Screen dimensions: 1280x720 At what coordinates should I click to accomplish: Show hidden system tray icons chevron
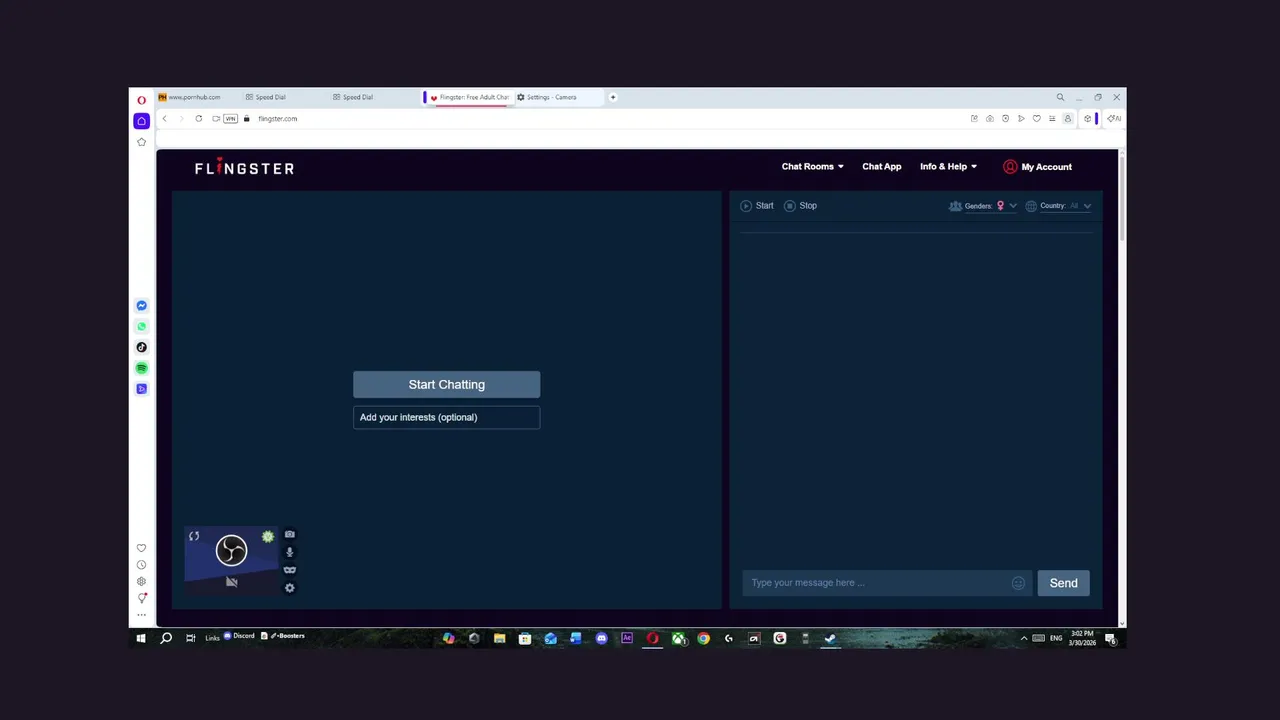[1023, 638]
